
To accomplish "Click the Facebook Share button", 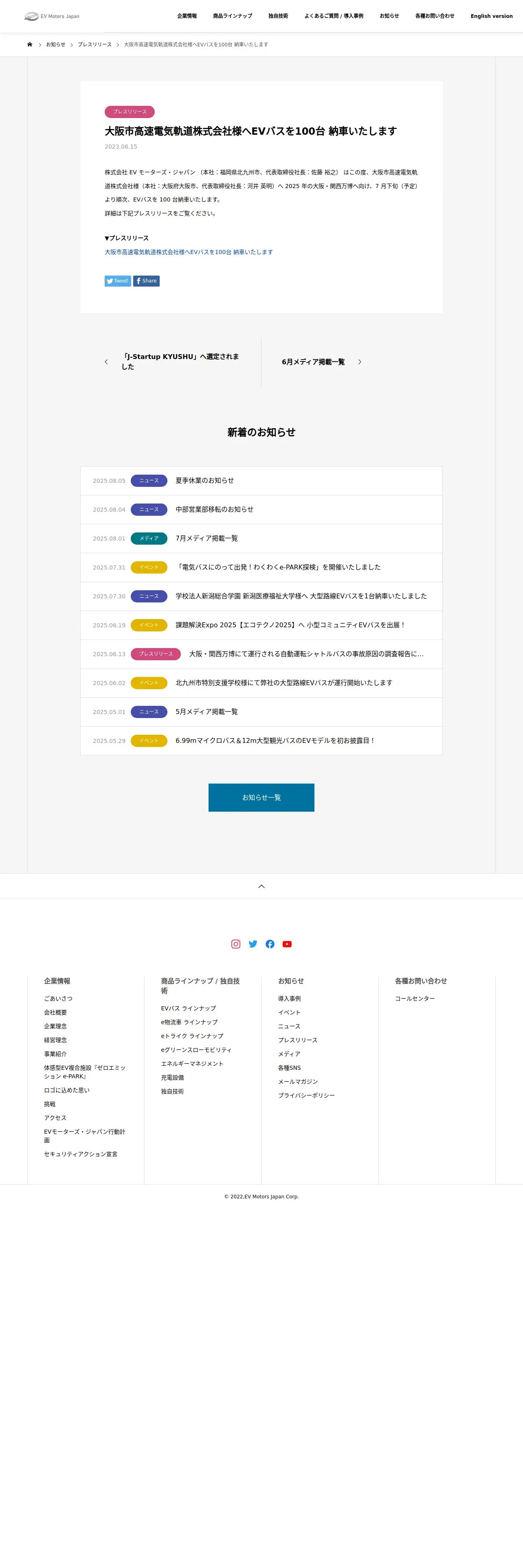I will (x=146, y=280).
